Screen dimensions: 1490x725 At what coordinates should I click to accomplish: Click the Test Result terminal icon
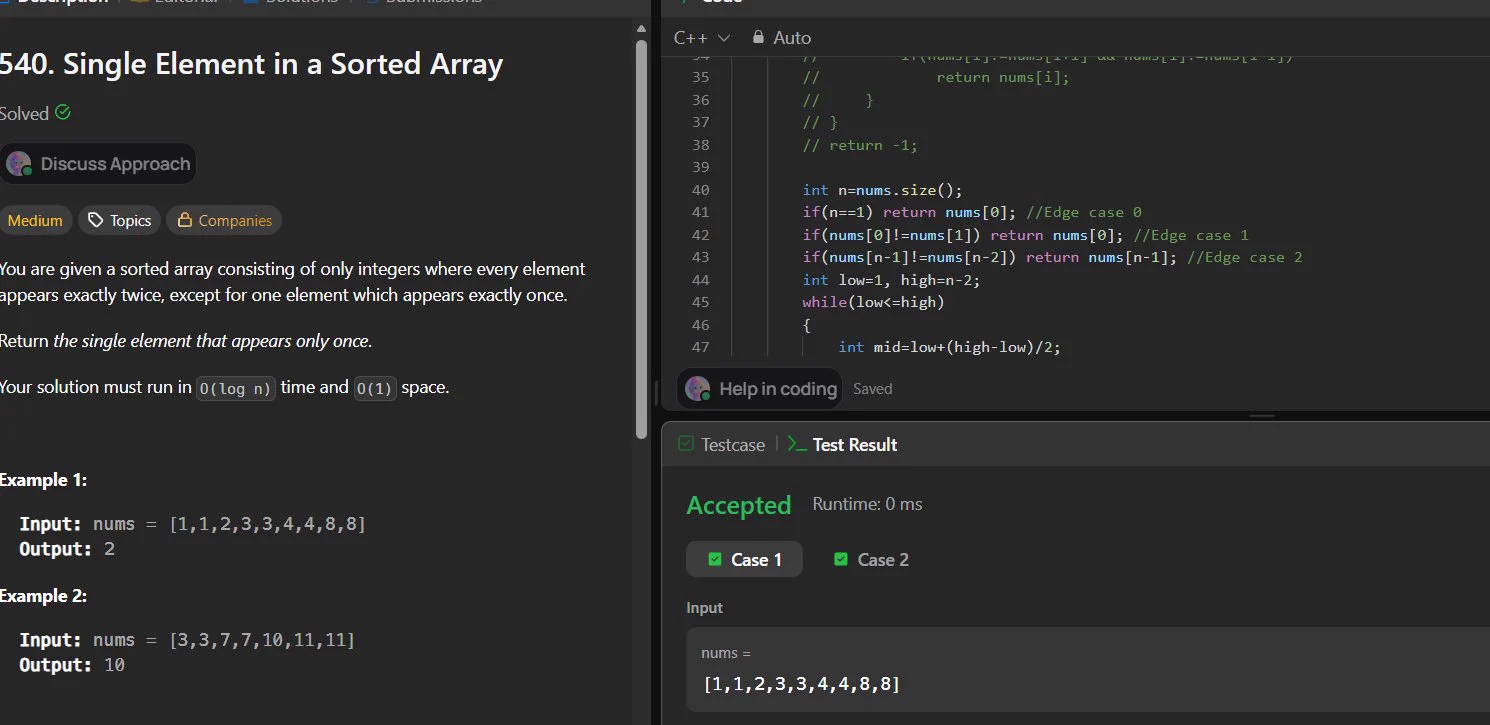(796, 444)
